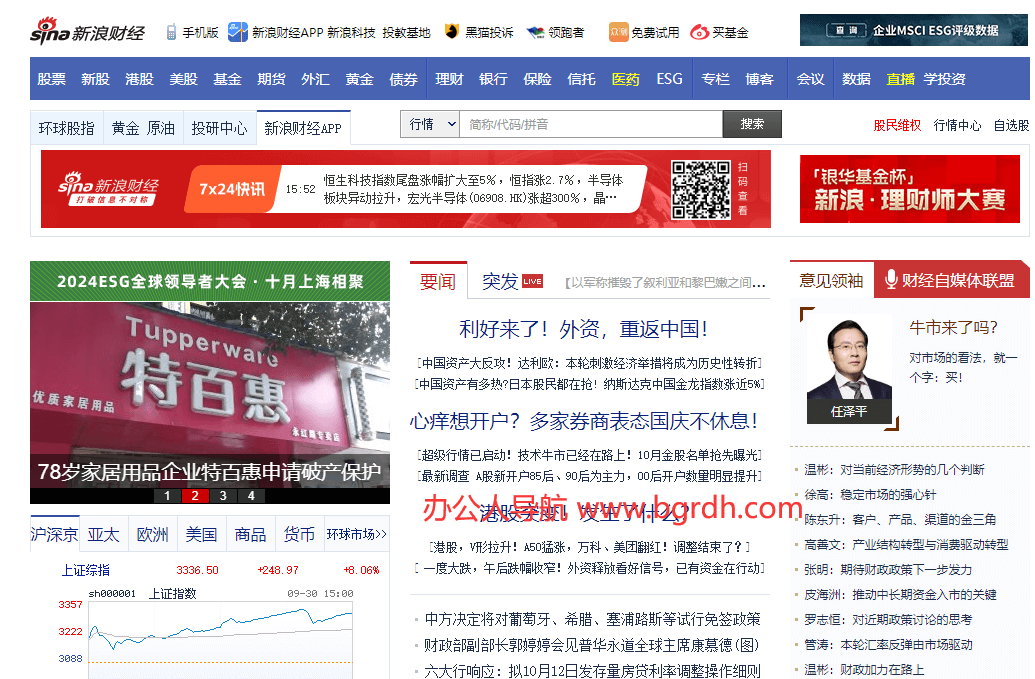Open article 罗志恒：对近期政策讨论的思考
The image size is (1035, 679).
[x=888, y=620]
